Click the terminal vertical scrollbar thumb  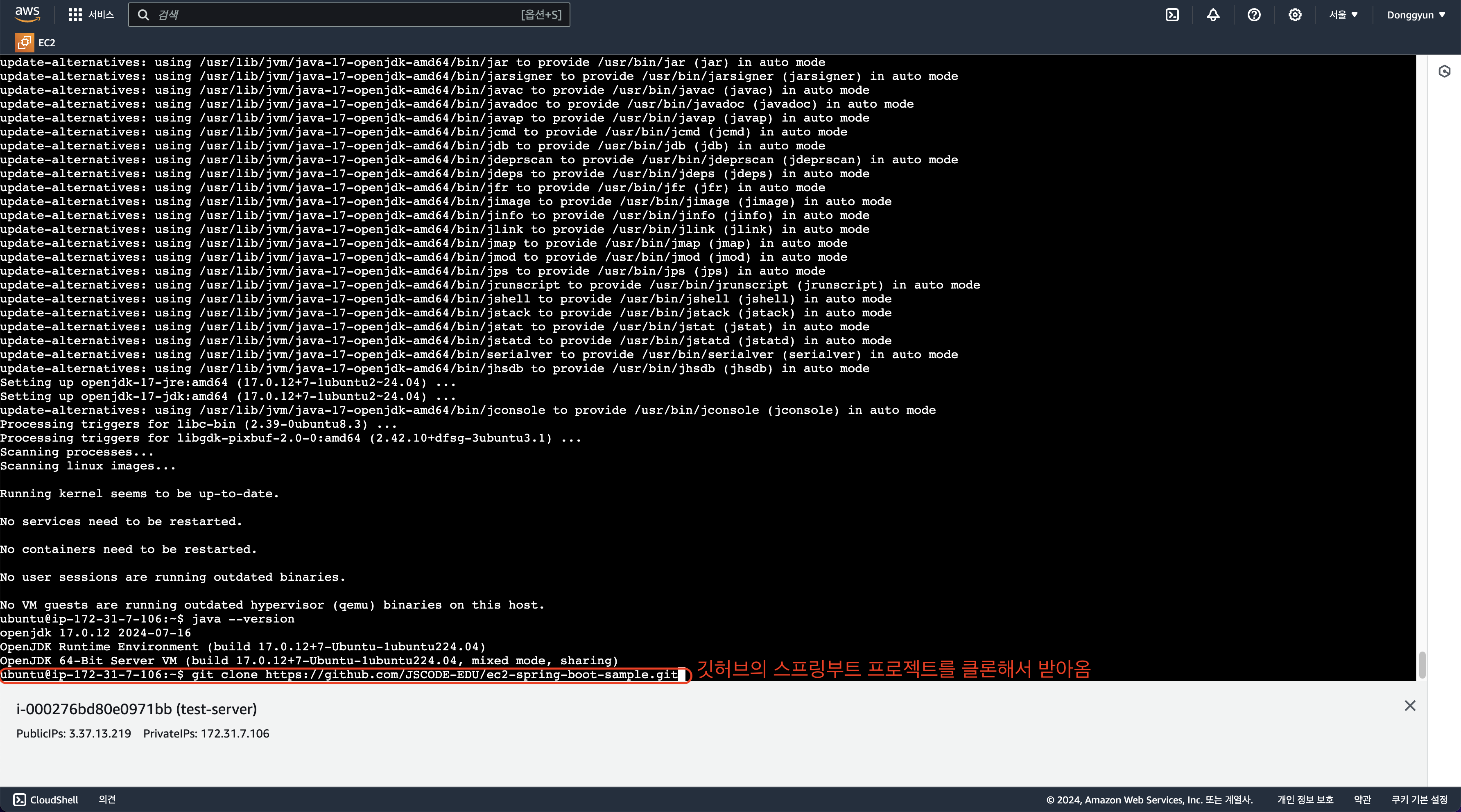[1422, 665]
